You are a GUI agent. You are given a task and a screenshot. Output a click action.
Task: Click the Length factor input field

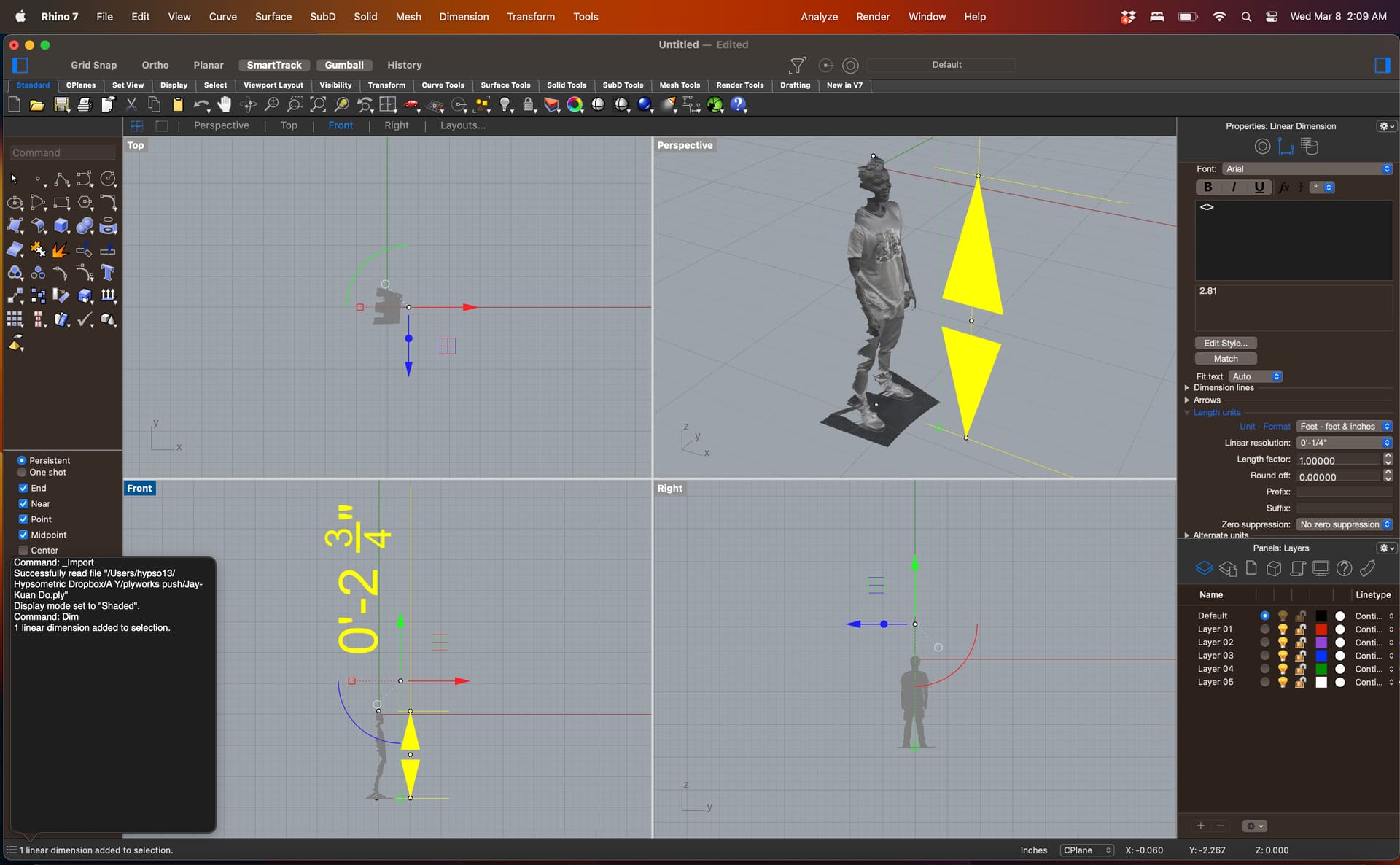point(1339,459)
